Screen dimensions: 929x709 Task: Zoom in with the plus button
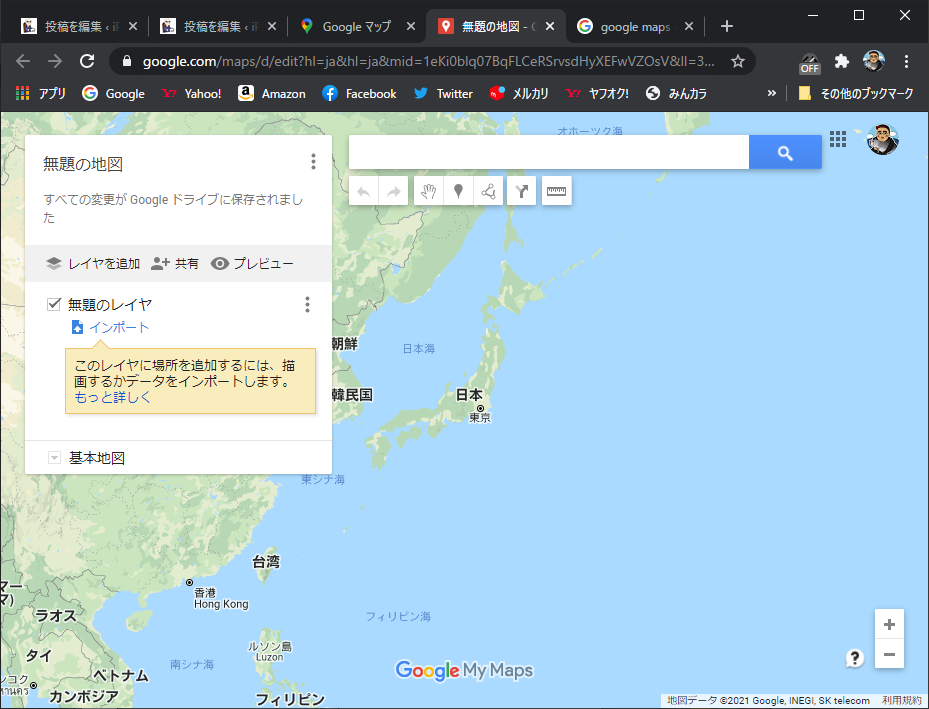889,624
